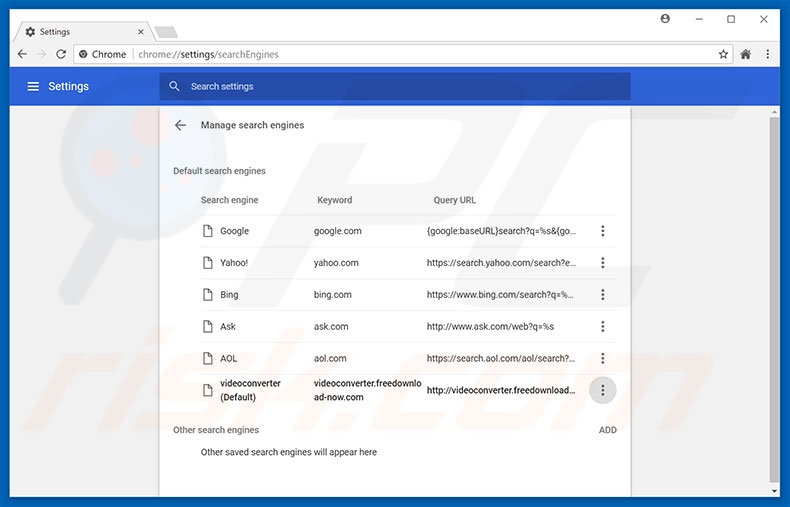
Task: Click the keyword bing.com
Action: (333, 294)
